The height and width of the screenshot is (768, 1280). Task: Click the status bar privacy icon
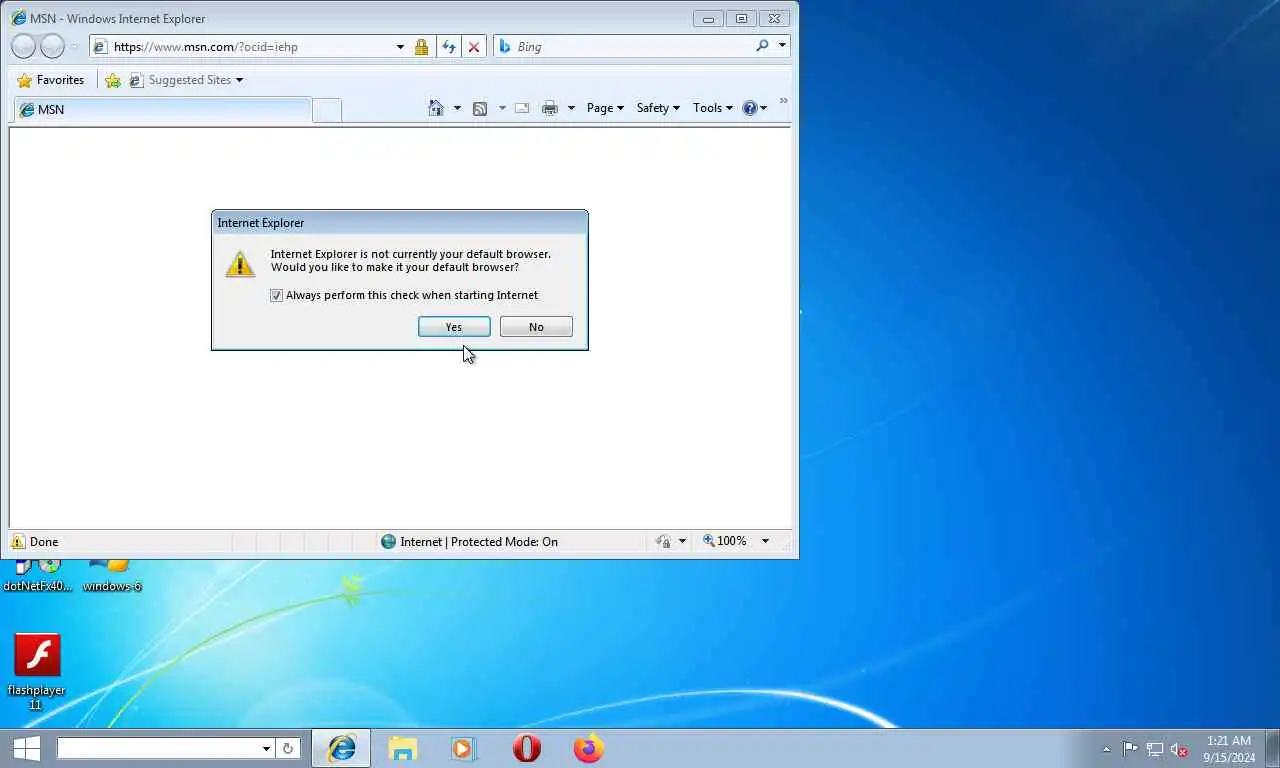664,542
